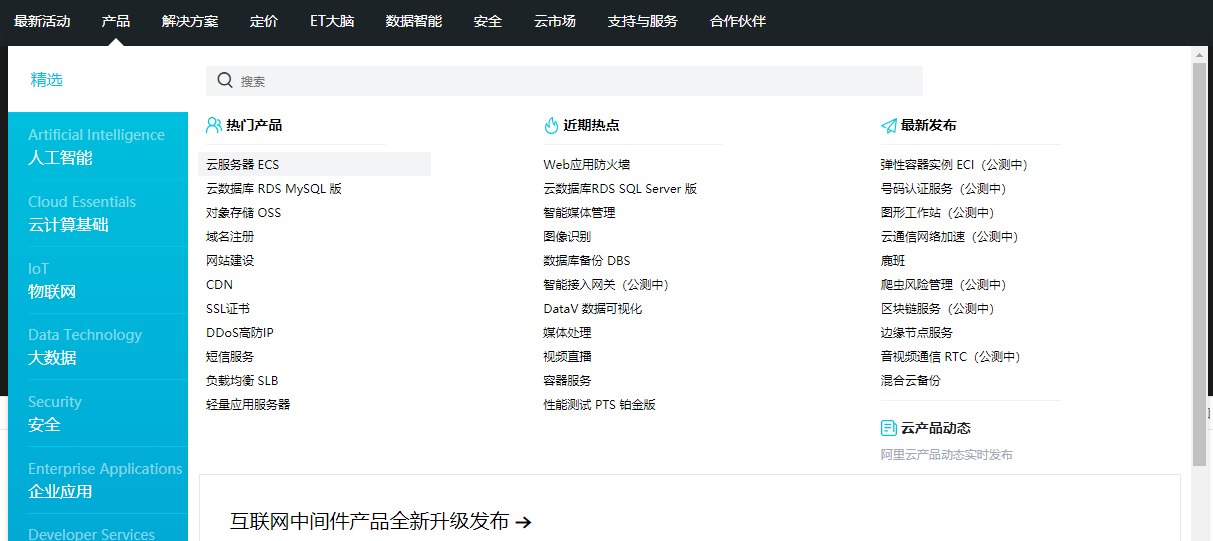Open 阿里云产品动态实时发布 link

[x=947, y=454]
